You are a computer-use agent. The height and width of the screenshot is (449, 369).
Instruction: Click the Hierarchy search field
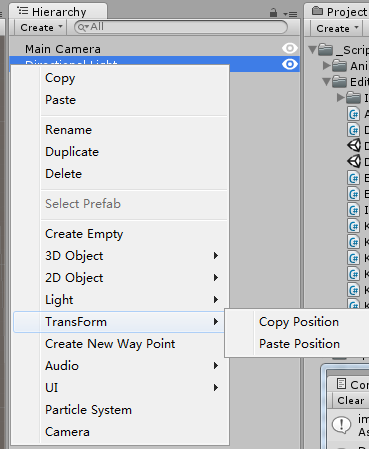[181, 27]
